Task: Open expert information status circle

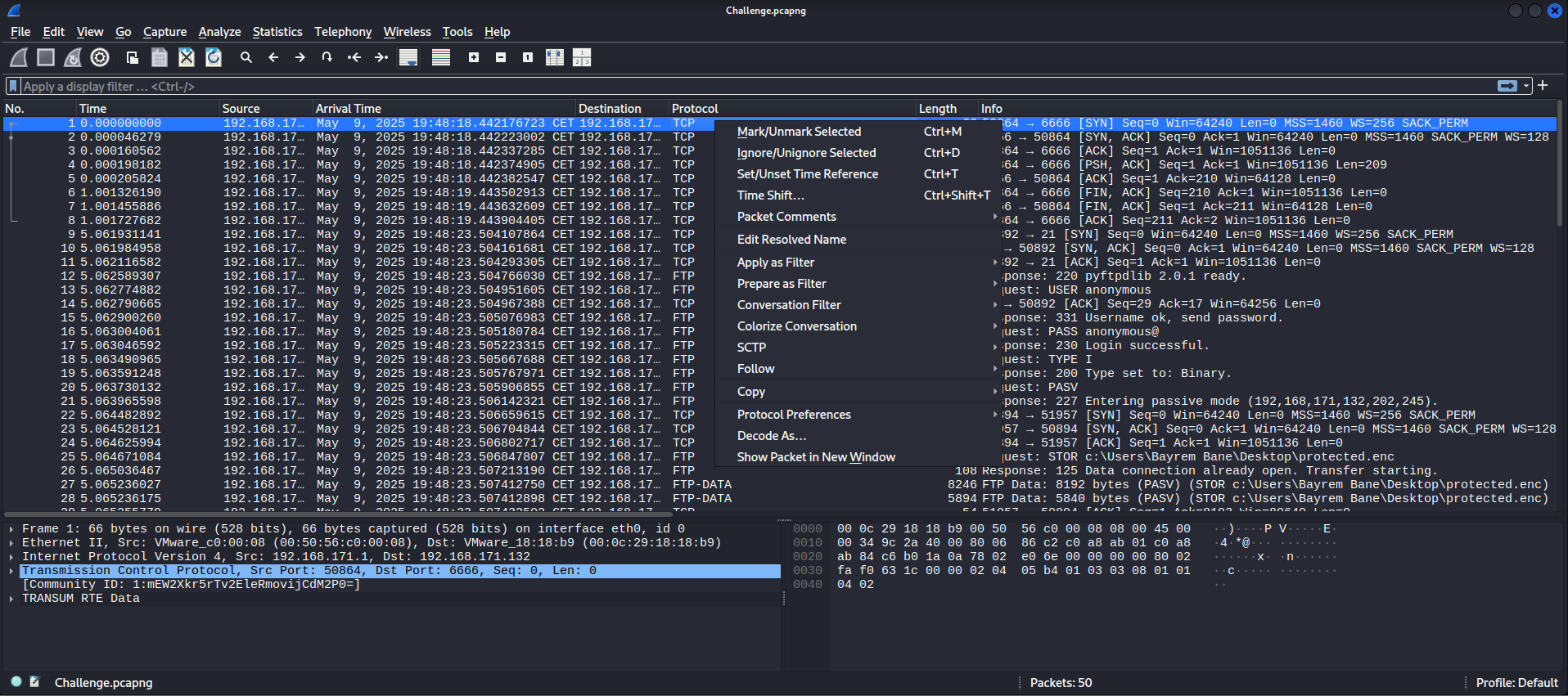Action: 16,681
